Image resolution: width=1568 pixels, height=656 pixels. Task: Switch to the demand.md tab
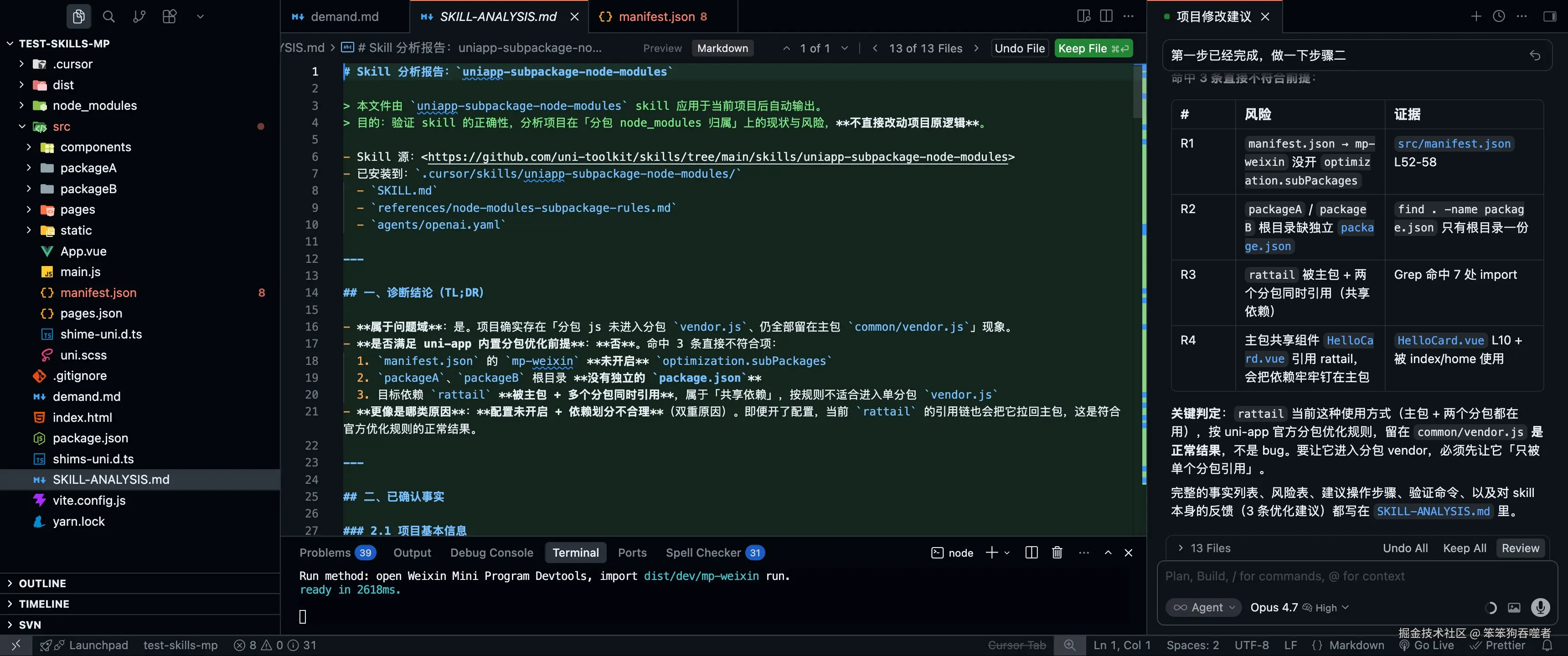[x=344, y=16]
